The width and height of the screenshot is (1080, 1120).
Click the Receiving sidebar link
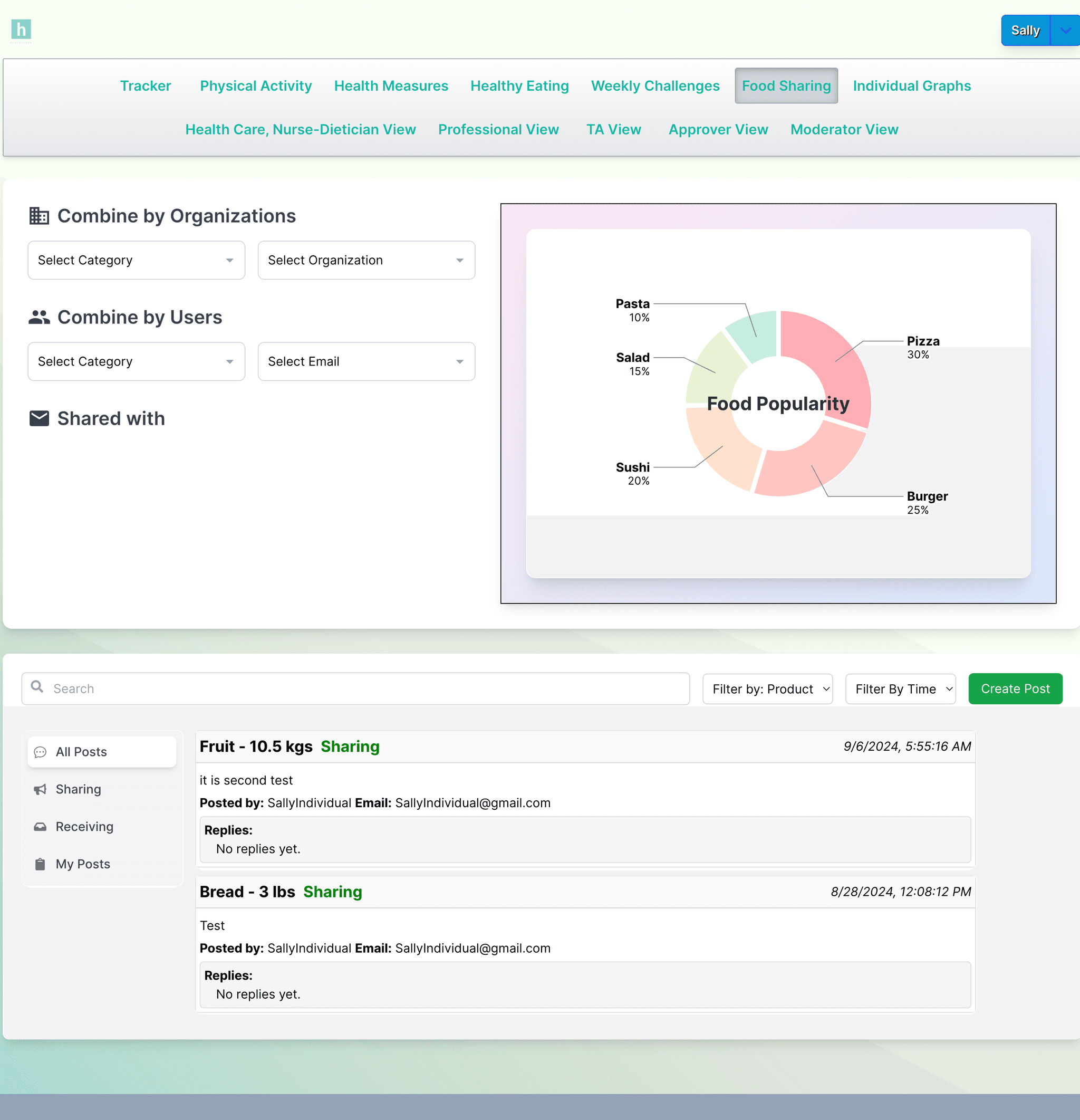click(84, 826)
